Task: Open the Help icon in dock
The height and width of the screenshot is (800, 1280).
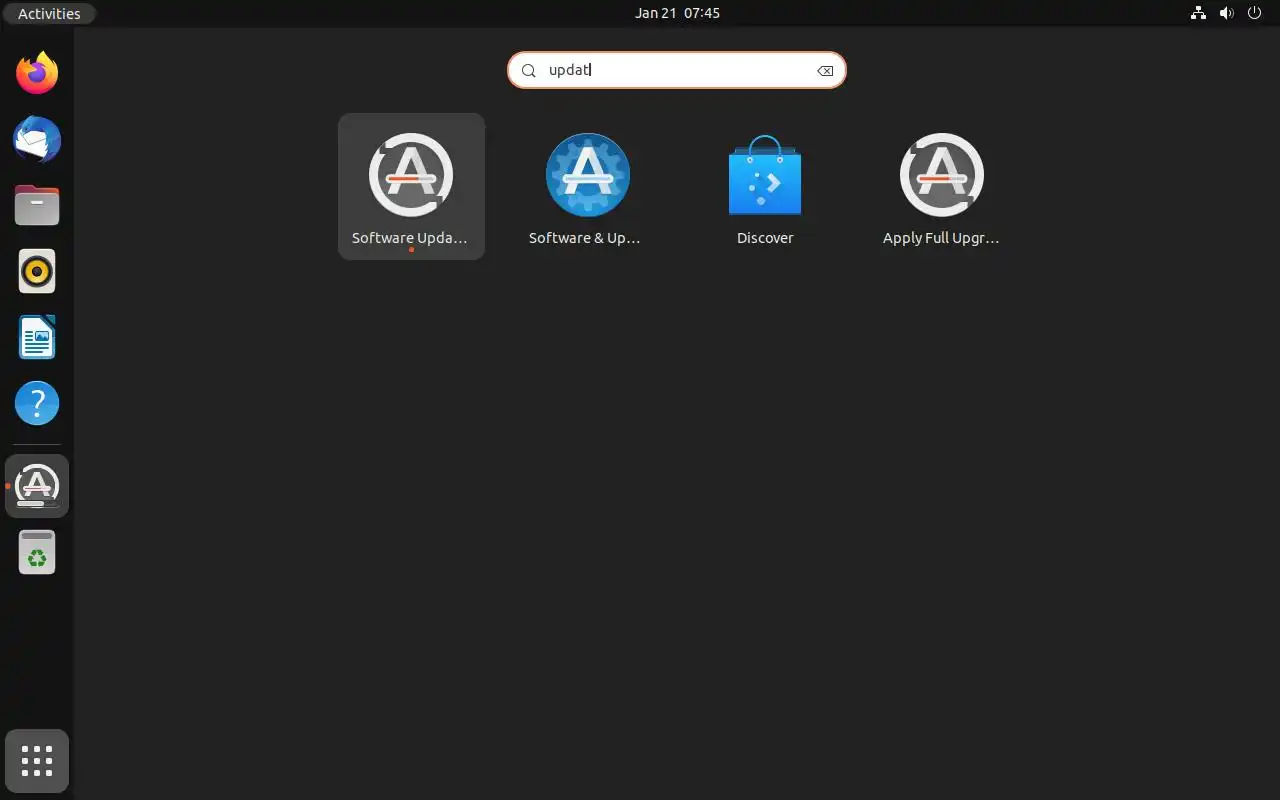Action: coord(37,403)
